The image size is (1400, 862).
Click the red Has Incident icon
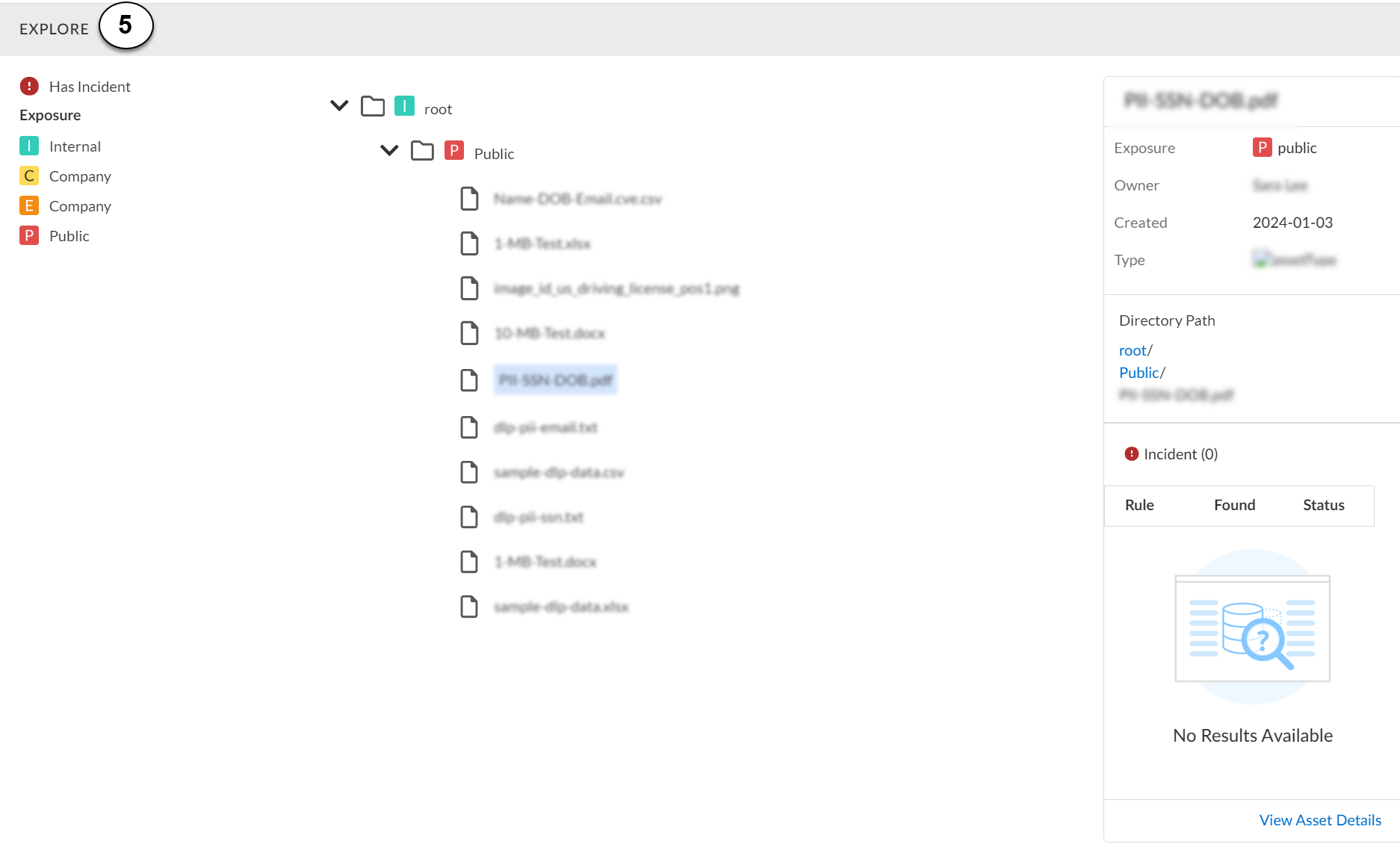(29, 87)
